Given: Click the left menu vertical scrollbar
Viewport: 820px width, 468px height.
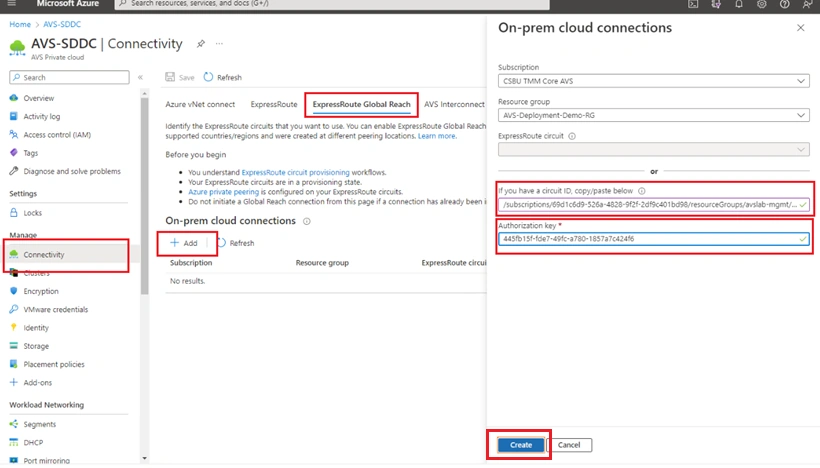Looking at the screenshot, I should pos(144,196).
